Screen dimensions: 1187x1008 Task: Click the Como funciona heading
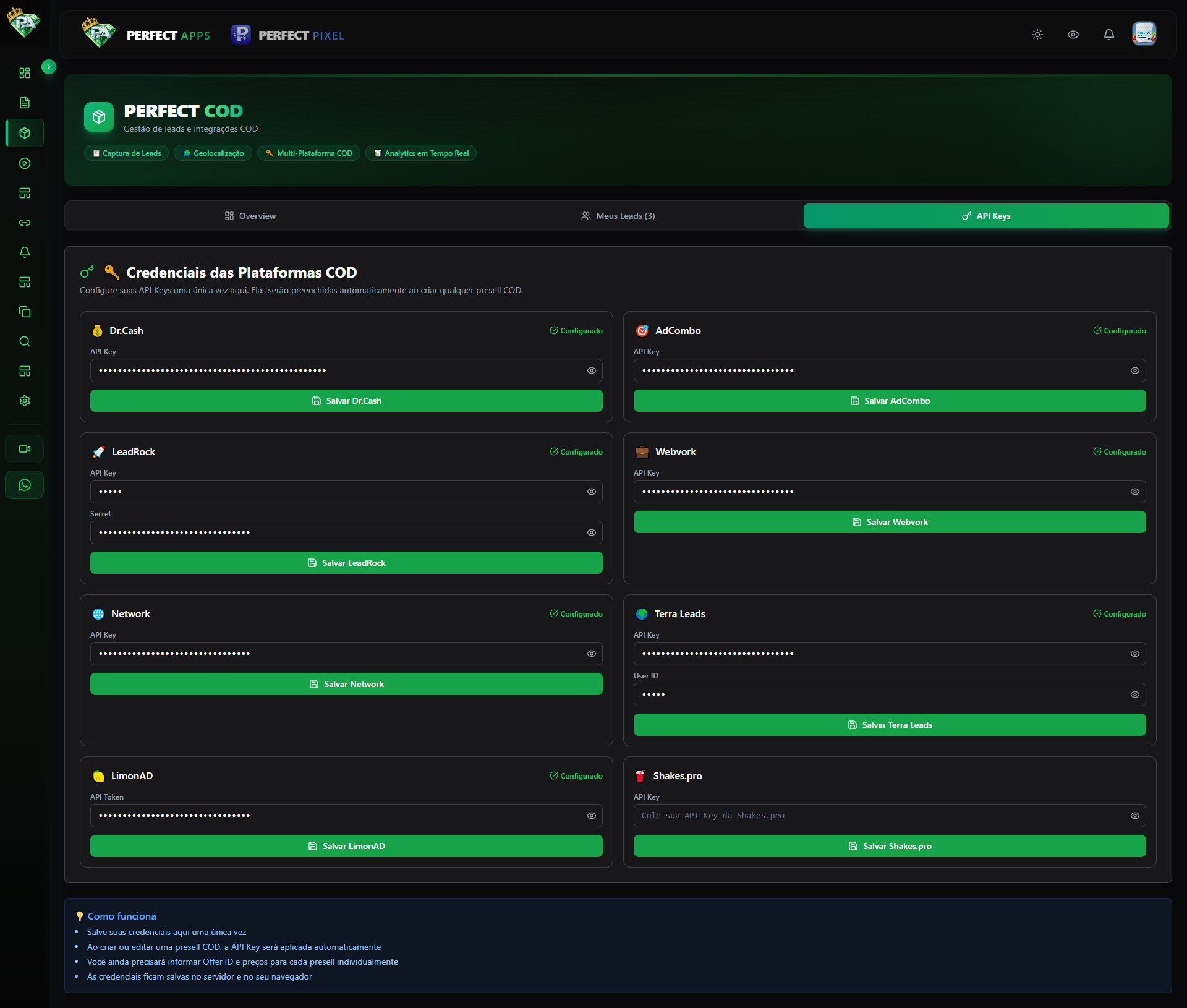pos(122,916)
